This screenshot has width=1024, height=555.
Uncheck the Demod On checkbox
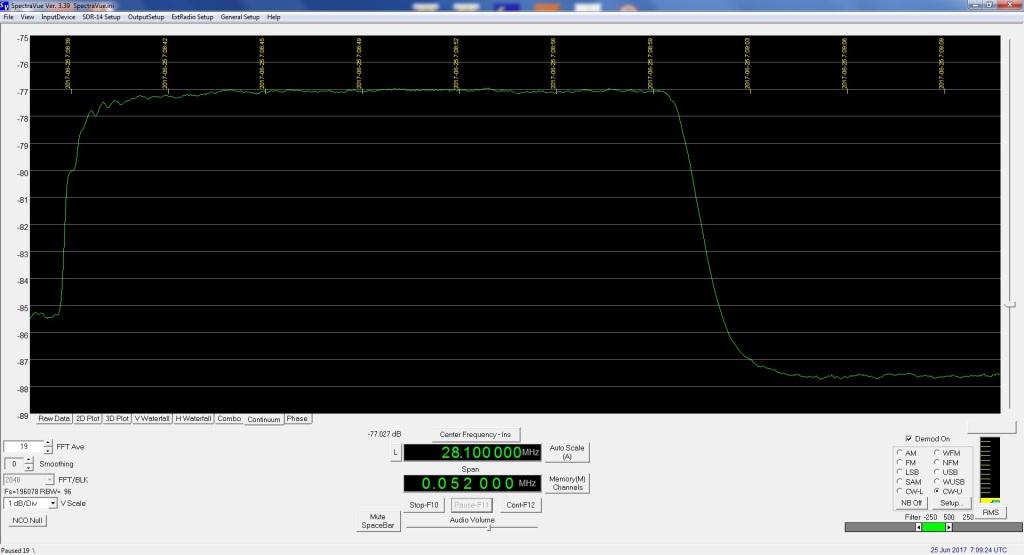coord(908,439)
